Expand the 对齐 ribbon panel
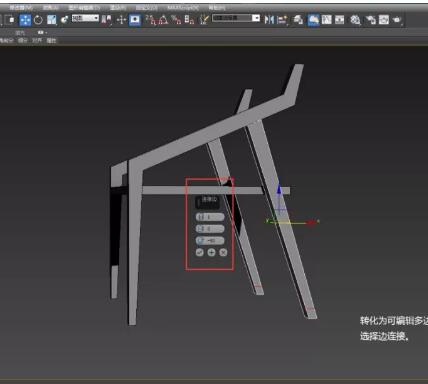Screen dimensions: 428x384 pyautogui.click(x=37, y=41)
